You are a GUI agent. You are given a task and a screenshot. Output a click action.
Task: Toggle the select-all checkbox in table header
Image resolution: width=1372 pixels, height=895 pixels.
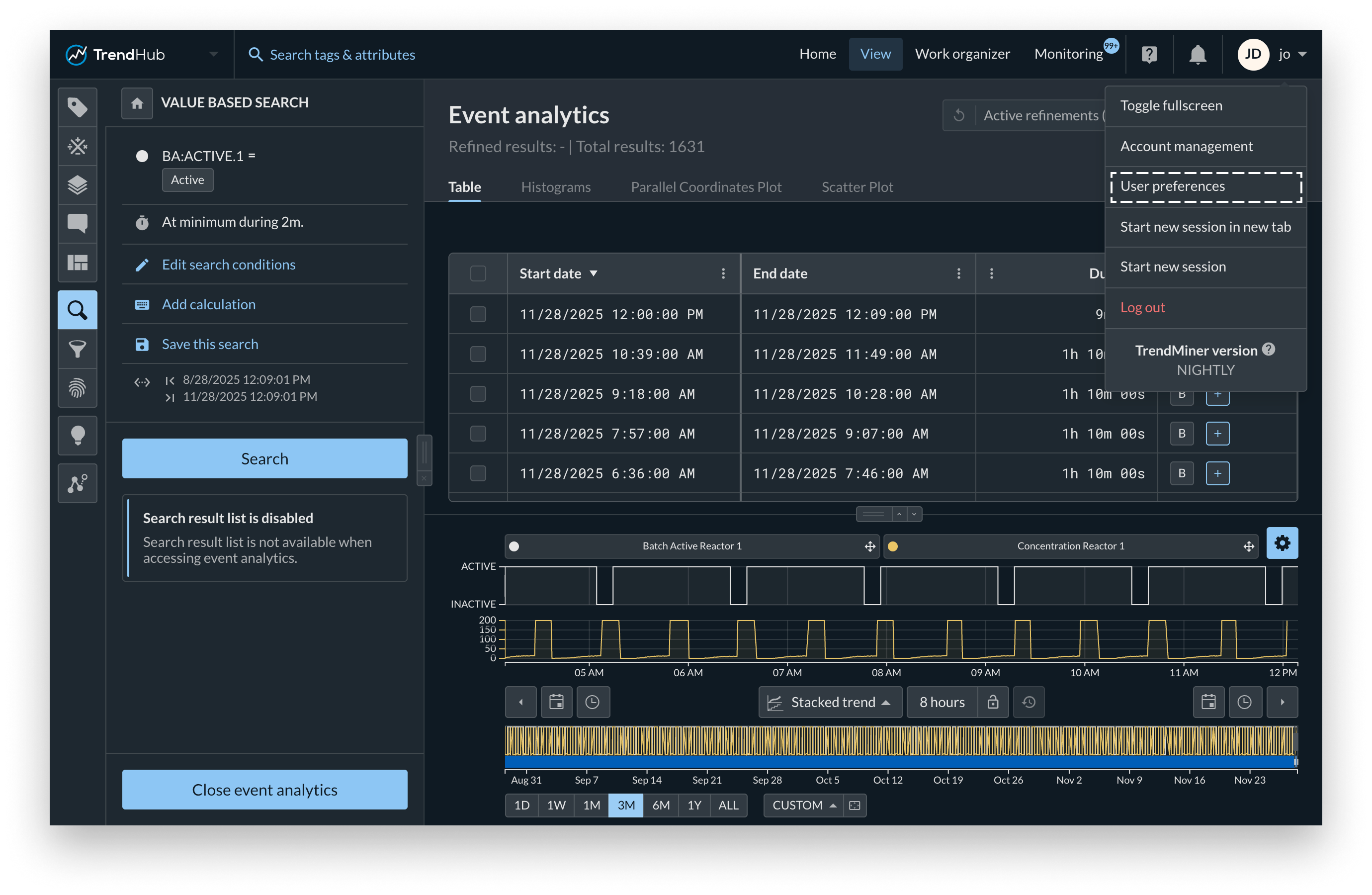478,273
